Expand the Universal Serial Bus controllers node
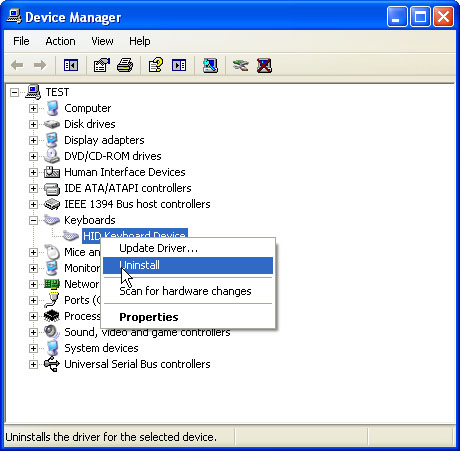Viewport: 460px width, 451px height. (33, 364)
